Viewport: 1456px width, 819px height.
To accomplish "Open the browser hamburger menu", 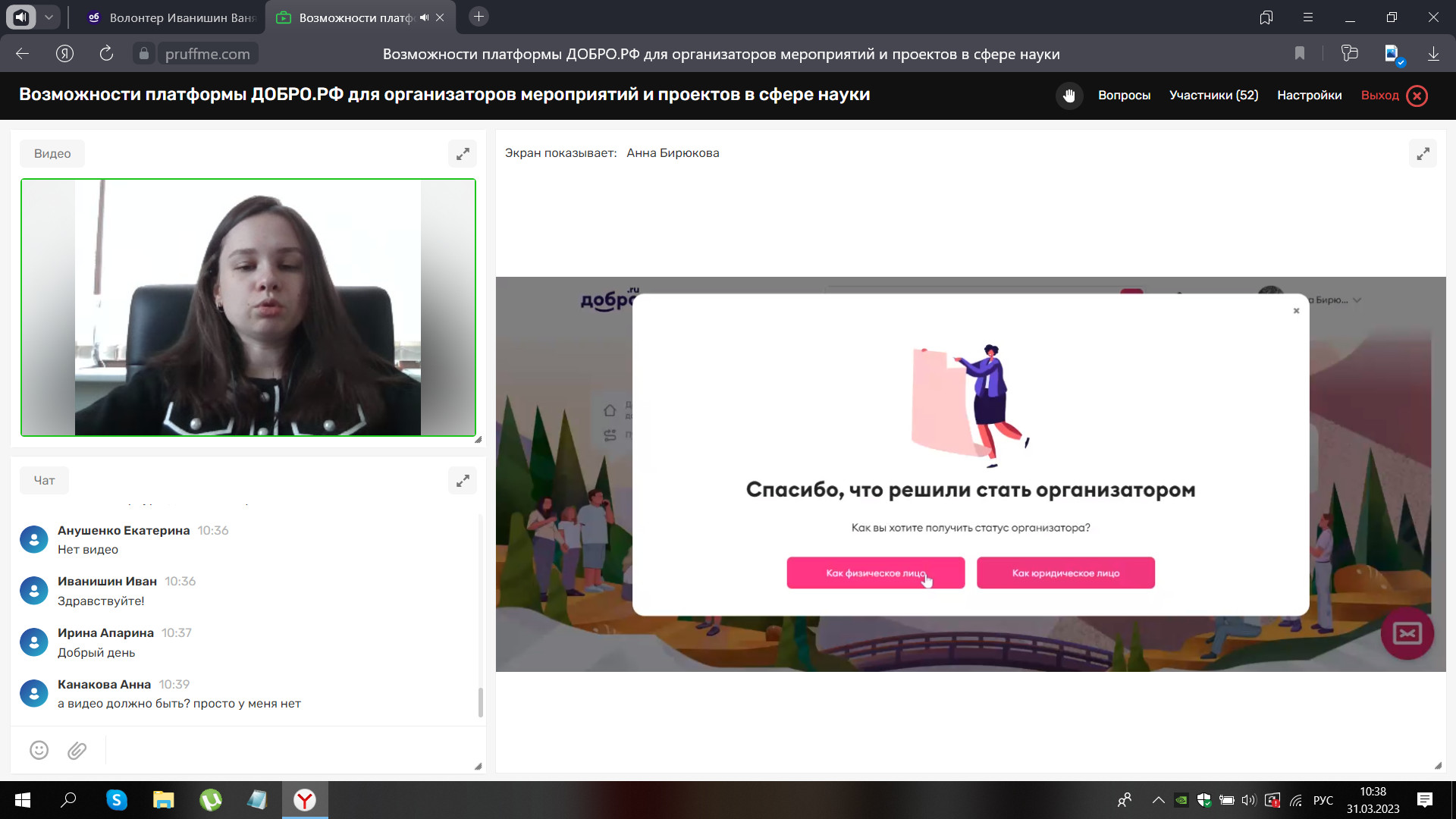I will (1308, 17).
